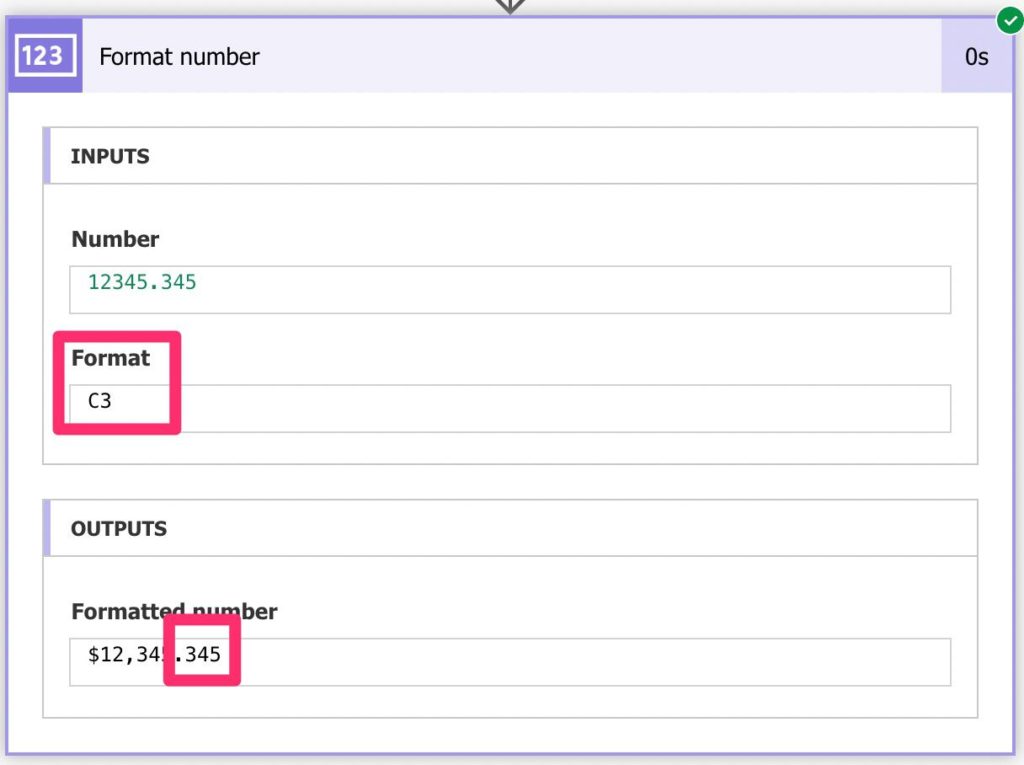This screenshot has height=765, width=1024.
Task: Click the Number field label
Action: [x=114, y=239]
